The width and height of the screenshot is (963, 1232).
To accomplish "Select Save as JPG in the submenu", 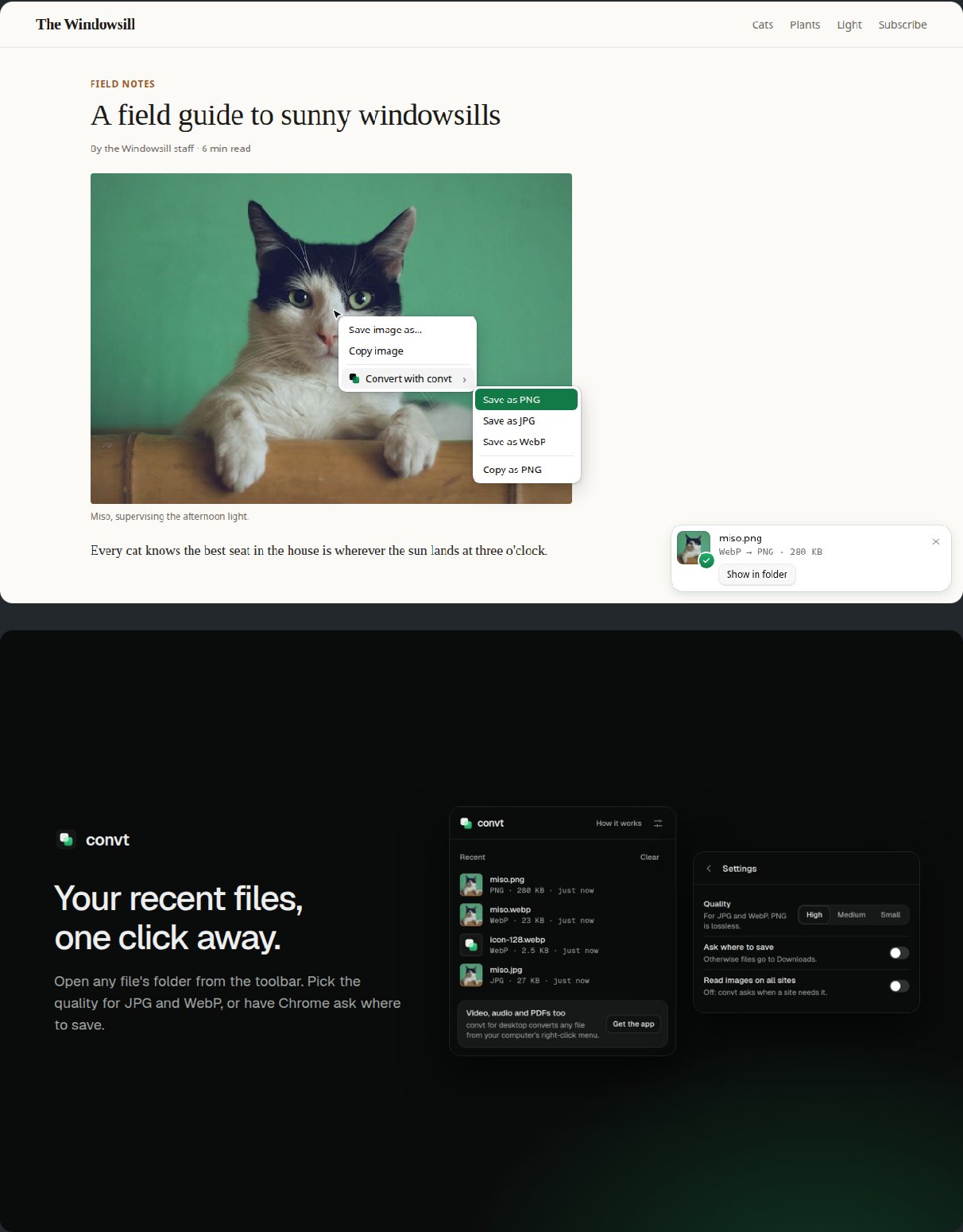I will tap(526, 421).
